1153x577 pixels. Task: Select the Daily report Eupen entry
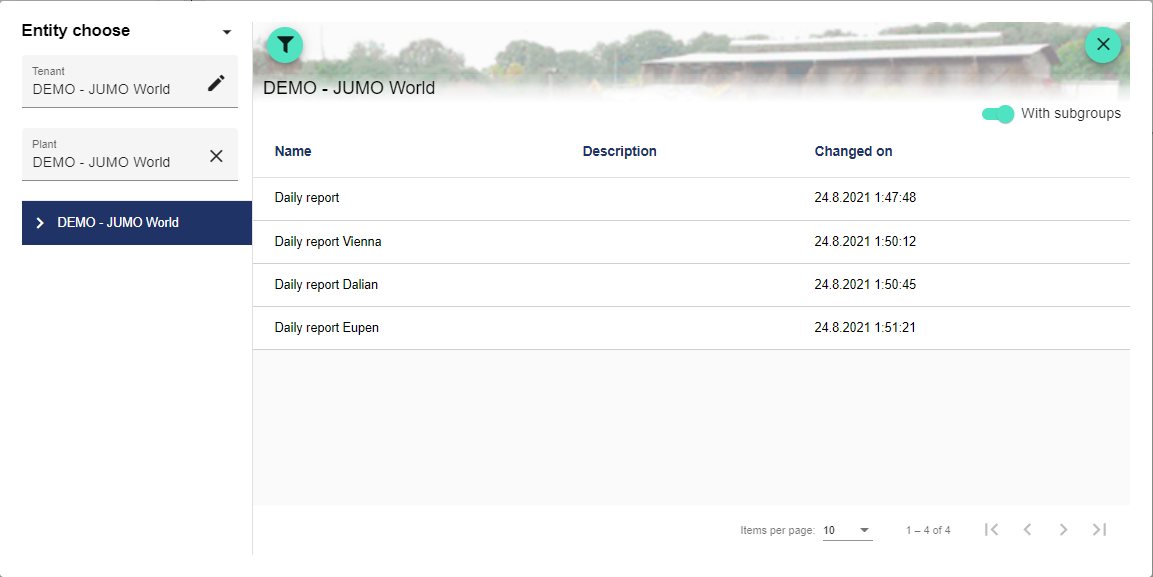click(x=327, y=328)
